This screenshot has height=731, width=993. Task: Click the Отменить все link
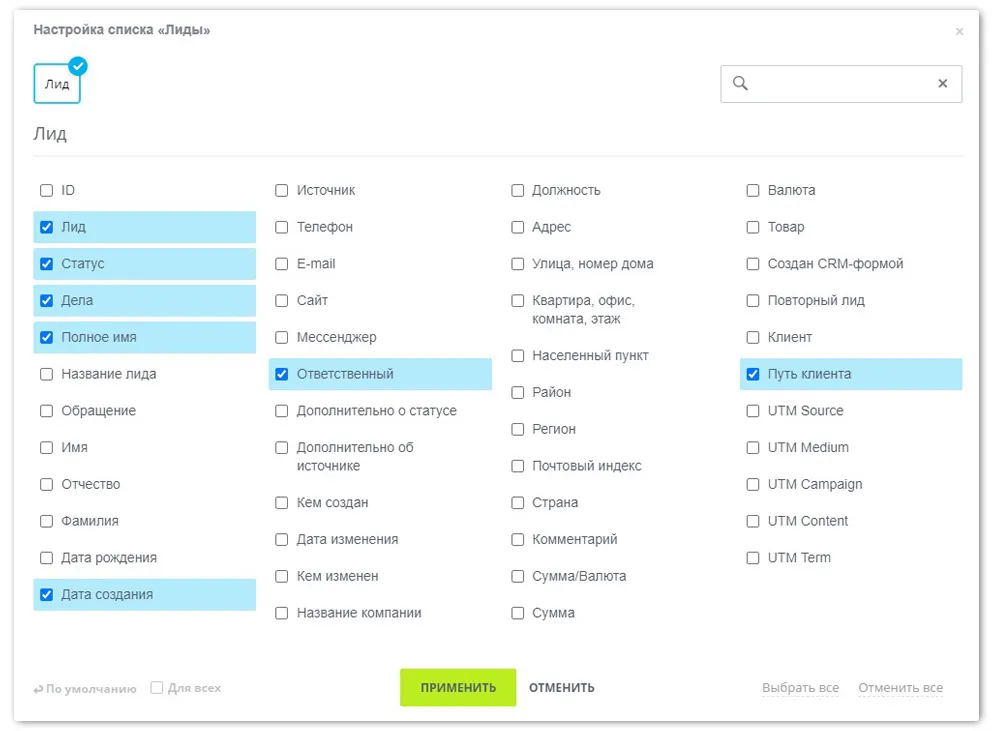coord(901,687)
